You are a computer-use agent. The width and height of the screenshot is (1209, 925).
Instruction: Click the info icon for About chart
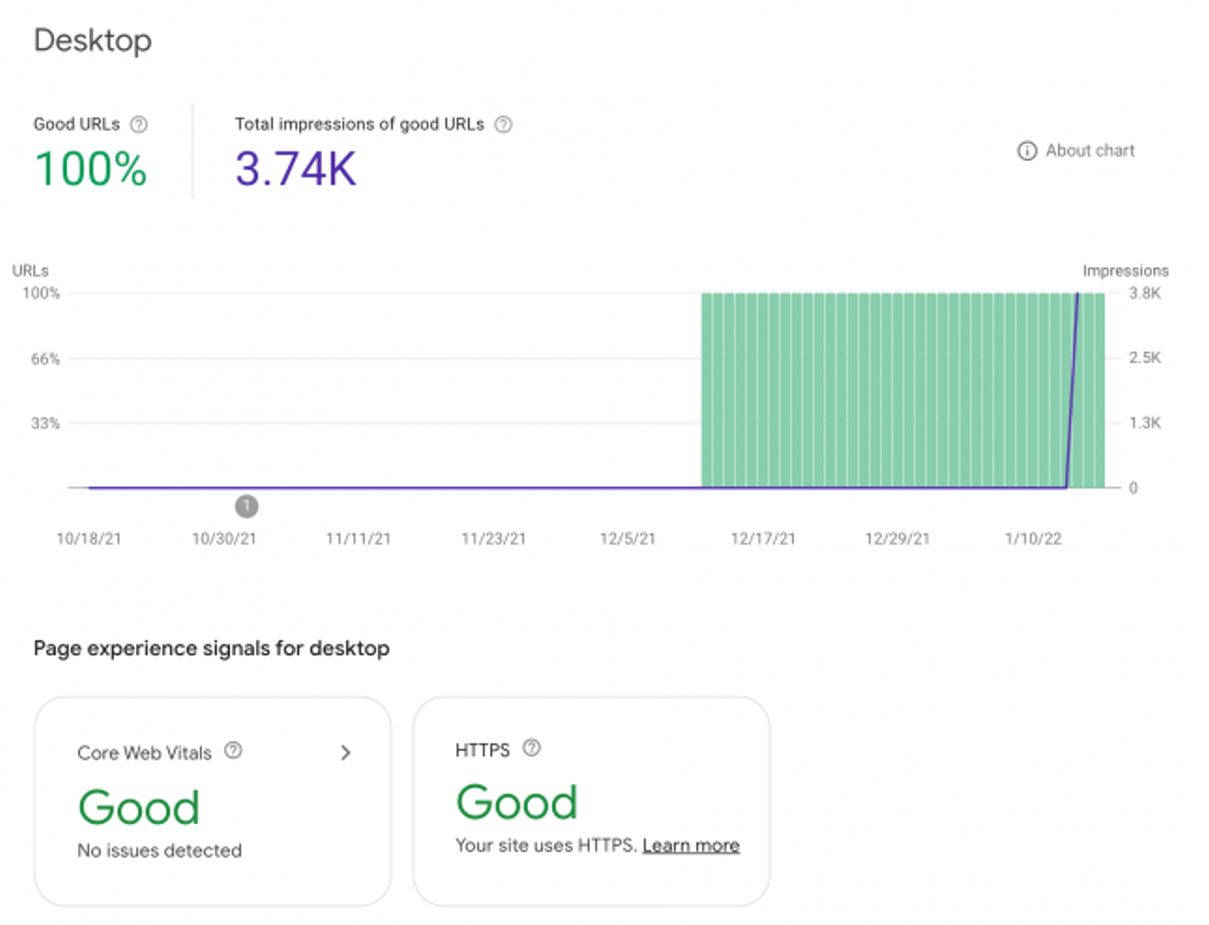pyautogui.click(x=1026, y=151)
